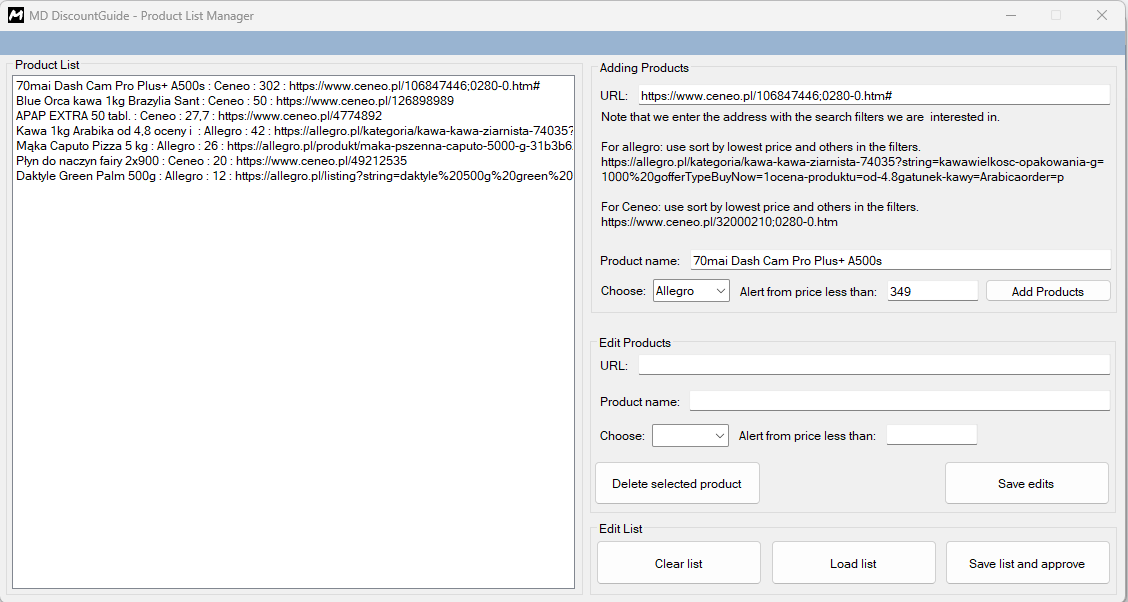Viewport: 1128px width, 602px height.
Task: Click the 'Note that we enter the address' text
Action: (800, 117)
